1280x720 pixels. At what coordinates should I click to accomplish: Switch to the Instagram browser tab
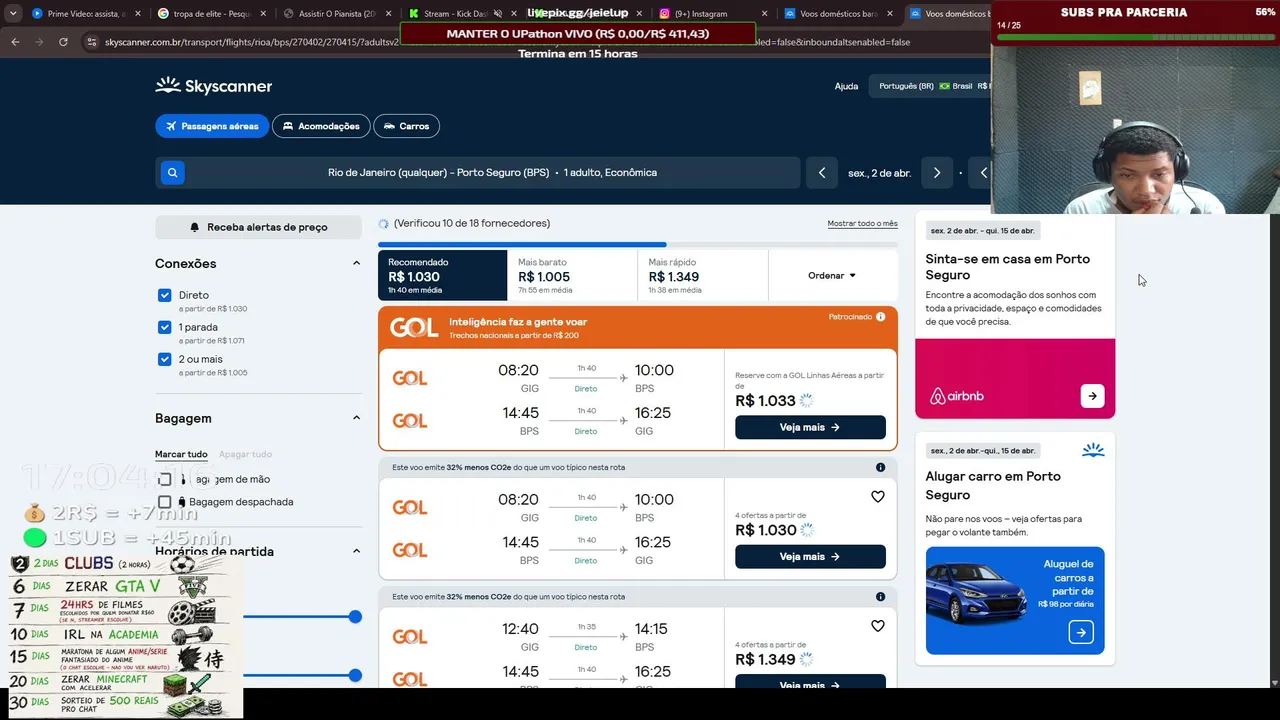(x=712, y=14)
